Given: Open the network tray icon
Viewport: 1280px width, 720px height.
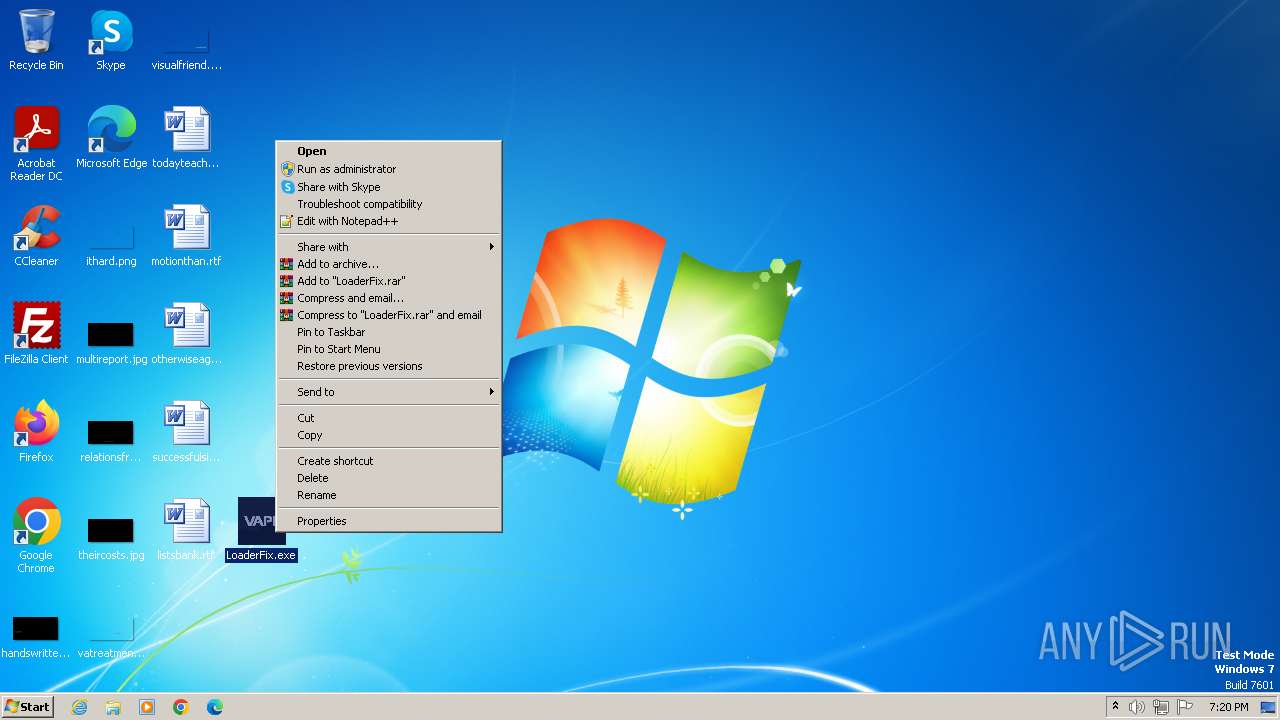Looking at the screenshot, I should click(x=1161, y=707).
